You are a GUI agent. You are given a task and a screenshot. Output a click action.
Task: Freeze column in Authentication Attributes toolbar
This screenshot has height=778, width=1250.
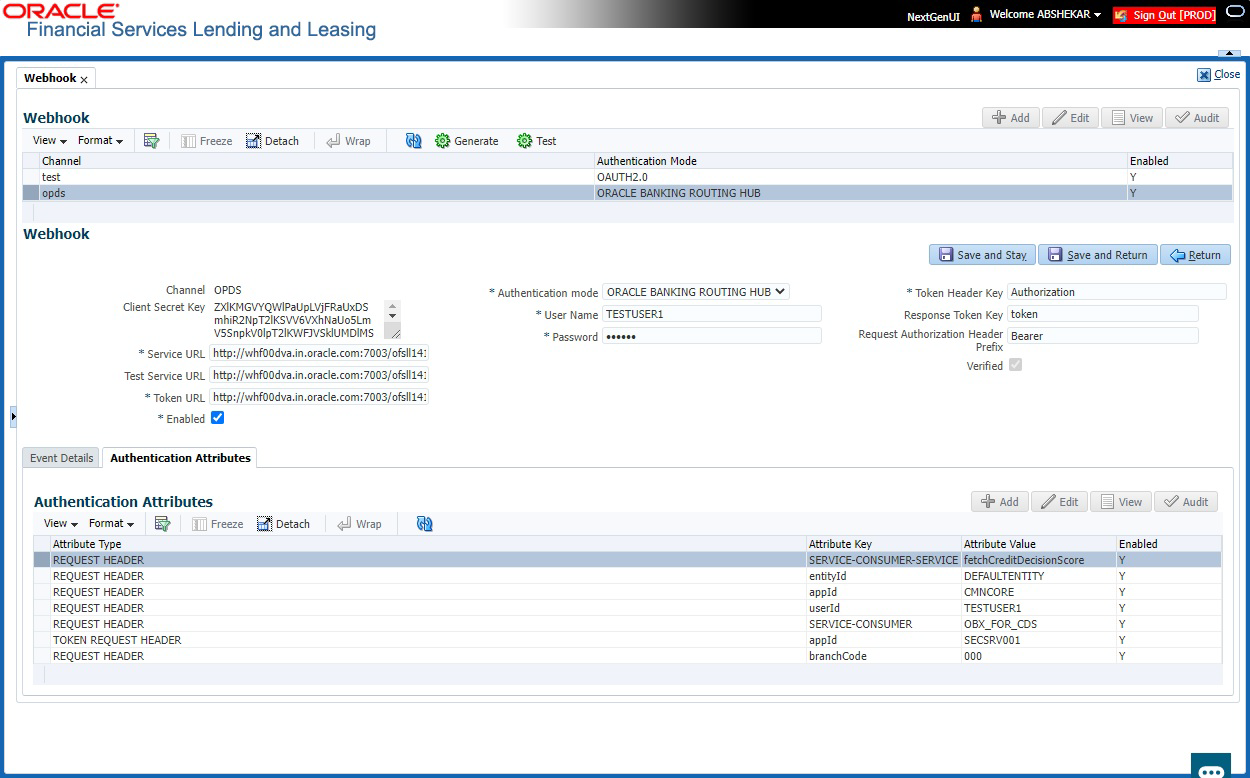(x=217, y=524)
